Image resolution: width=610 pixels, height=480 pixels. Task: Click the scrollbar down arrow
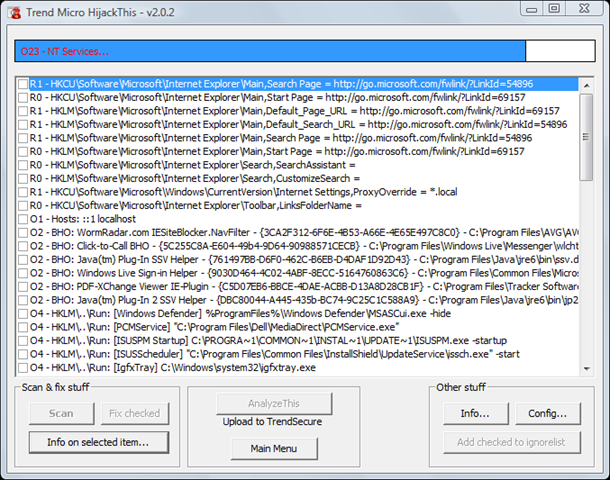coord(586,368)
